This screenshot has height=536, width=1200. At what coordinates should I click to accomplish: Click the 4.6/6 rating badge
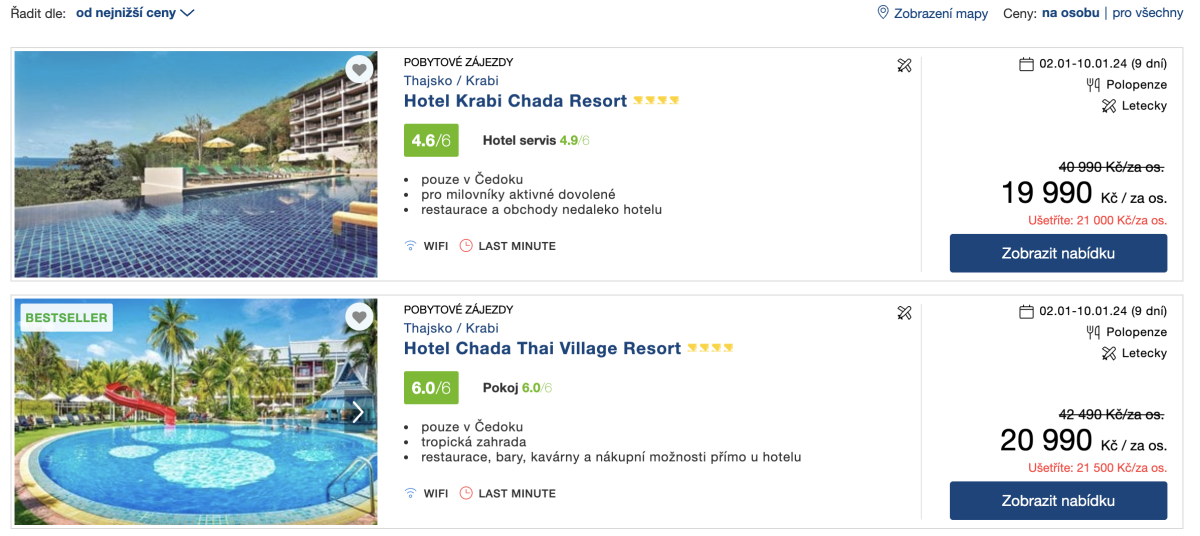[x=431, y=141]
